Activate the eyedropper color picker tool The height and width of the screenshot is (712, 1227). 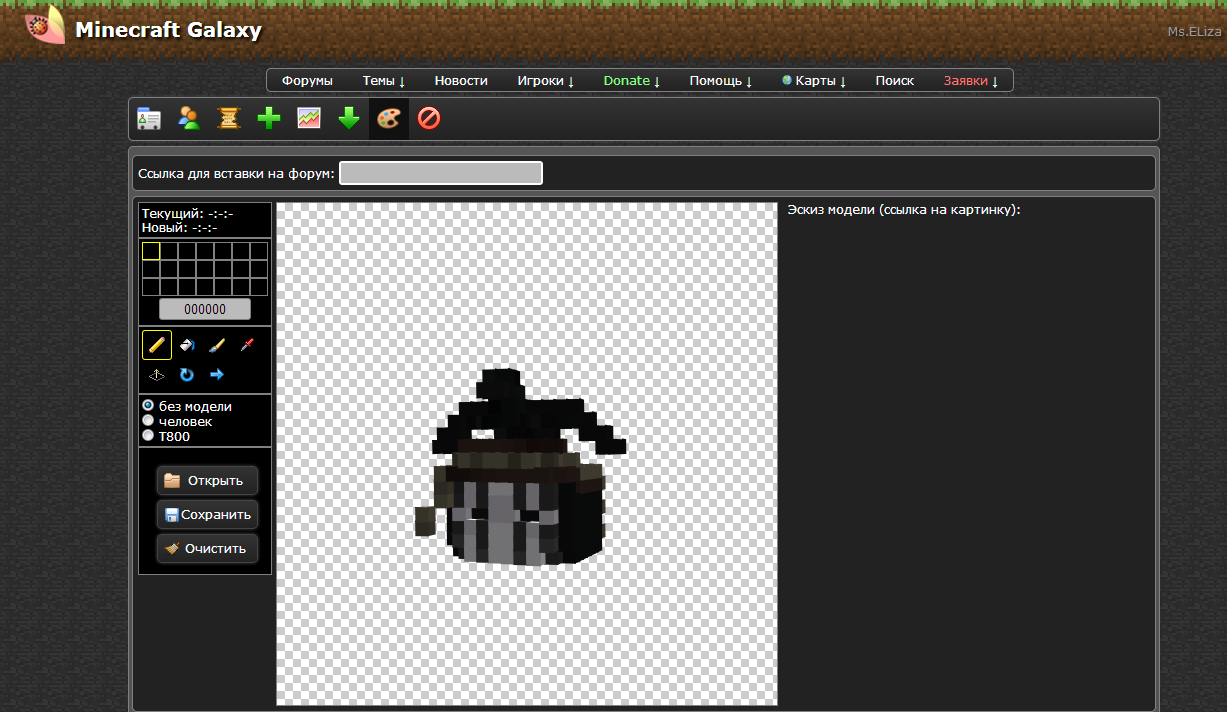point(246,345)
